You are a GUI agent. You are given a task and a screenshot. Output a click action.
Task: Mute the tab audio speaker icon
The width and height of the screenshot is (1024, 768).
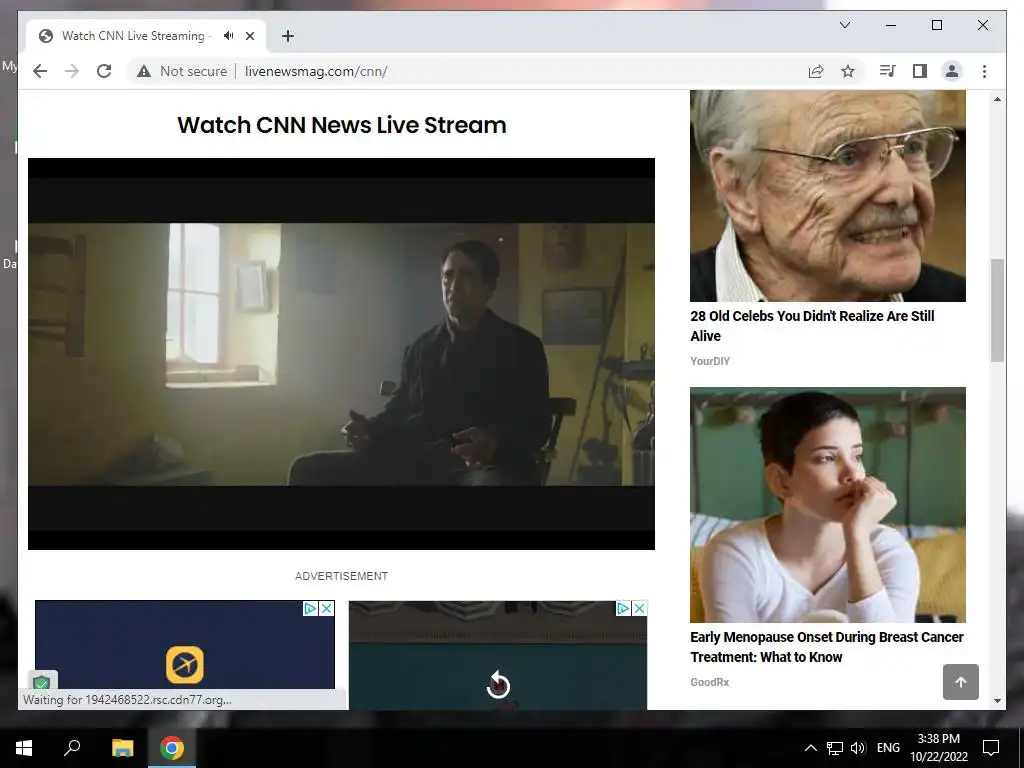pyautogui.click(x=228, y=36)
